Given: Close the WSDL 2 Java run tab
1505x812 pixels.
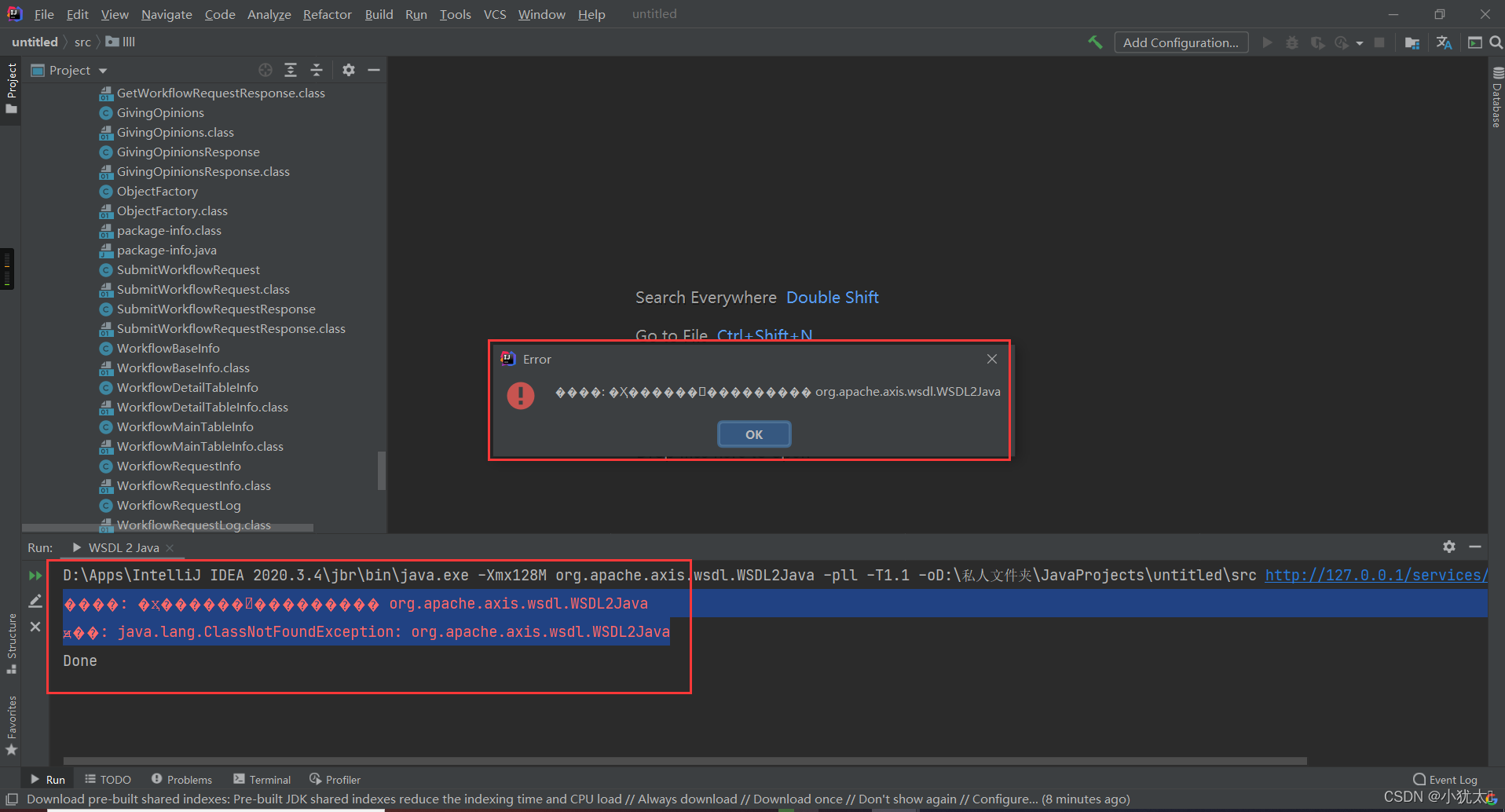Looking at the screenshot, I should pos(170,548).
